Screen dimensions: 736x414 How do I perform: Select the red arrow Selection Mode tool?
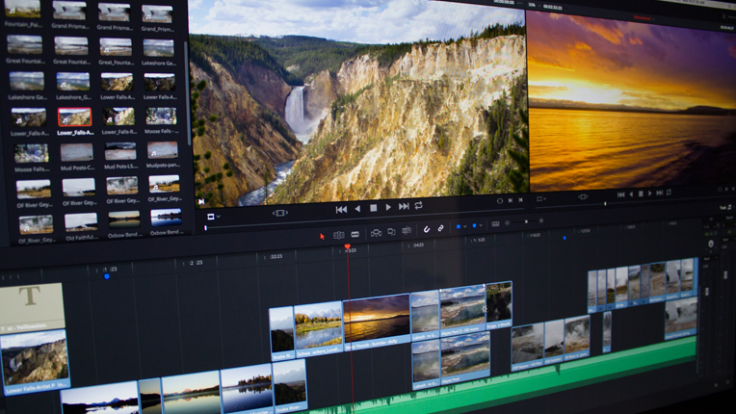coord(322,236)
